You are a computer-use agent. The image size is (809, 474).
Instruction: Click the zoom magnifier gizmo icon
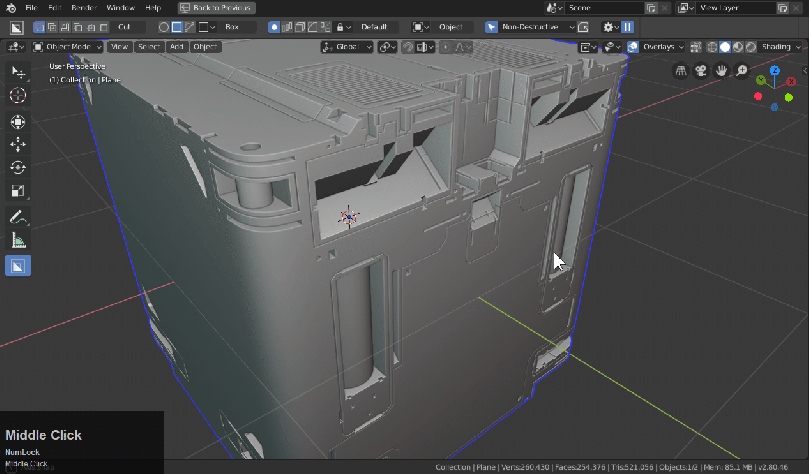coord(742,70)
